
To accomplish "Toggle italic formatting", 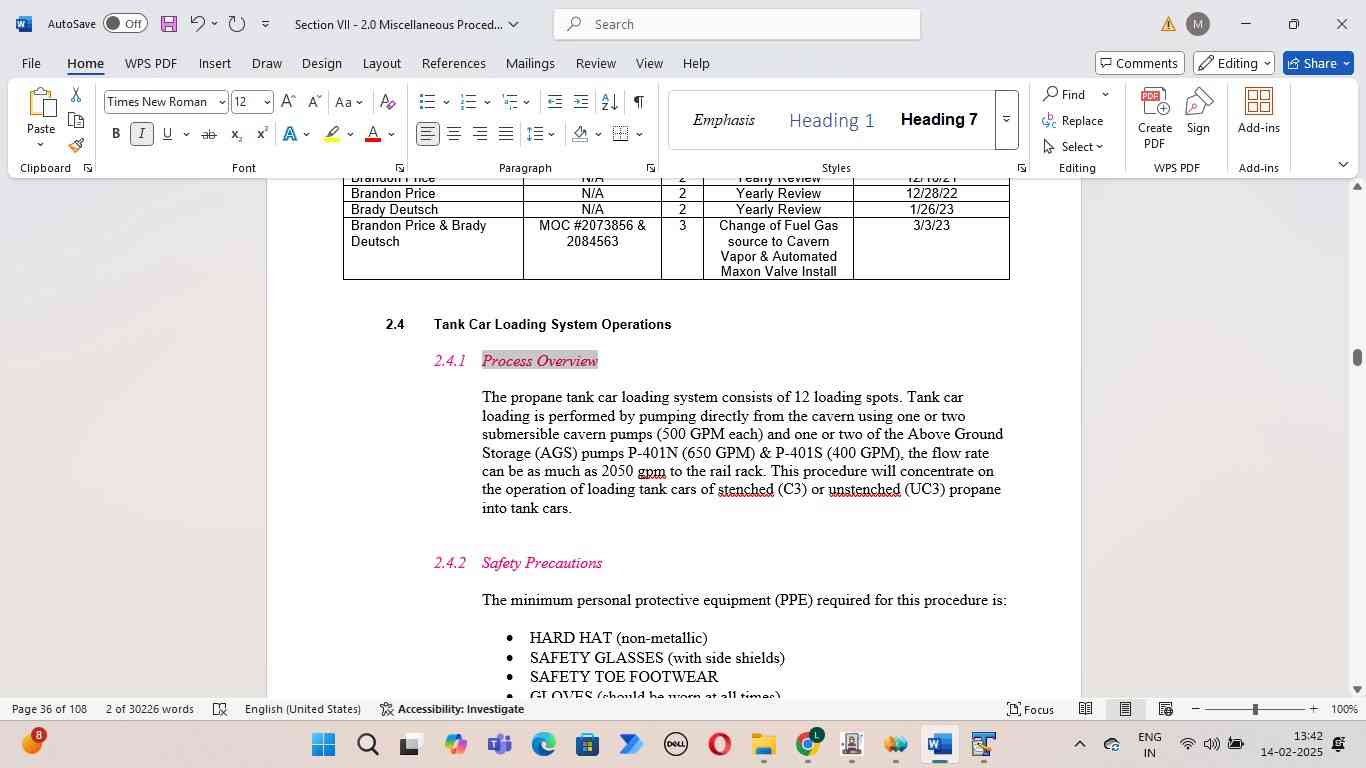I will (x=142, y=134).
